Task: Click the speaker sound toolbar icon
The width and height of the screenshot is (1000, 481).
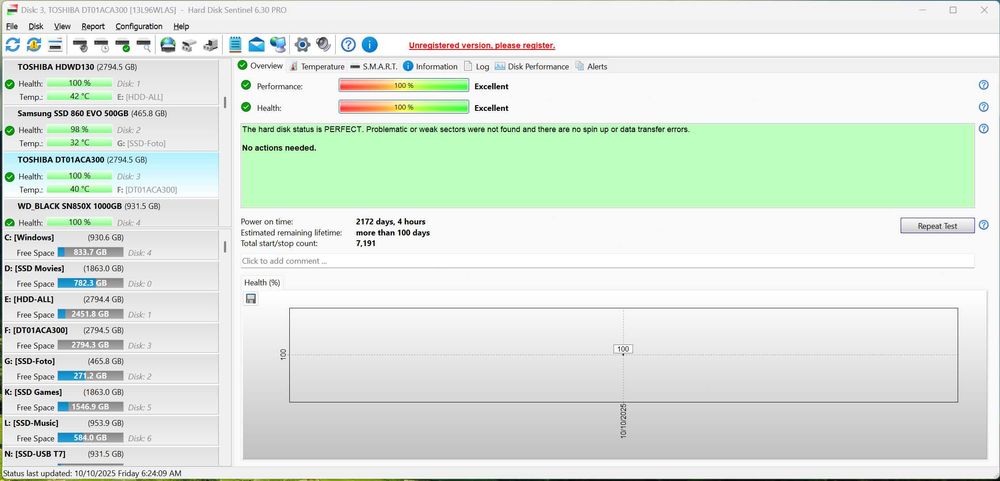Action: (324, 45)
